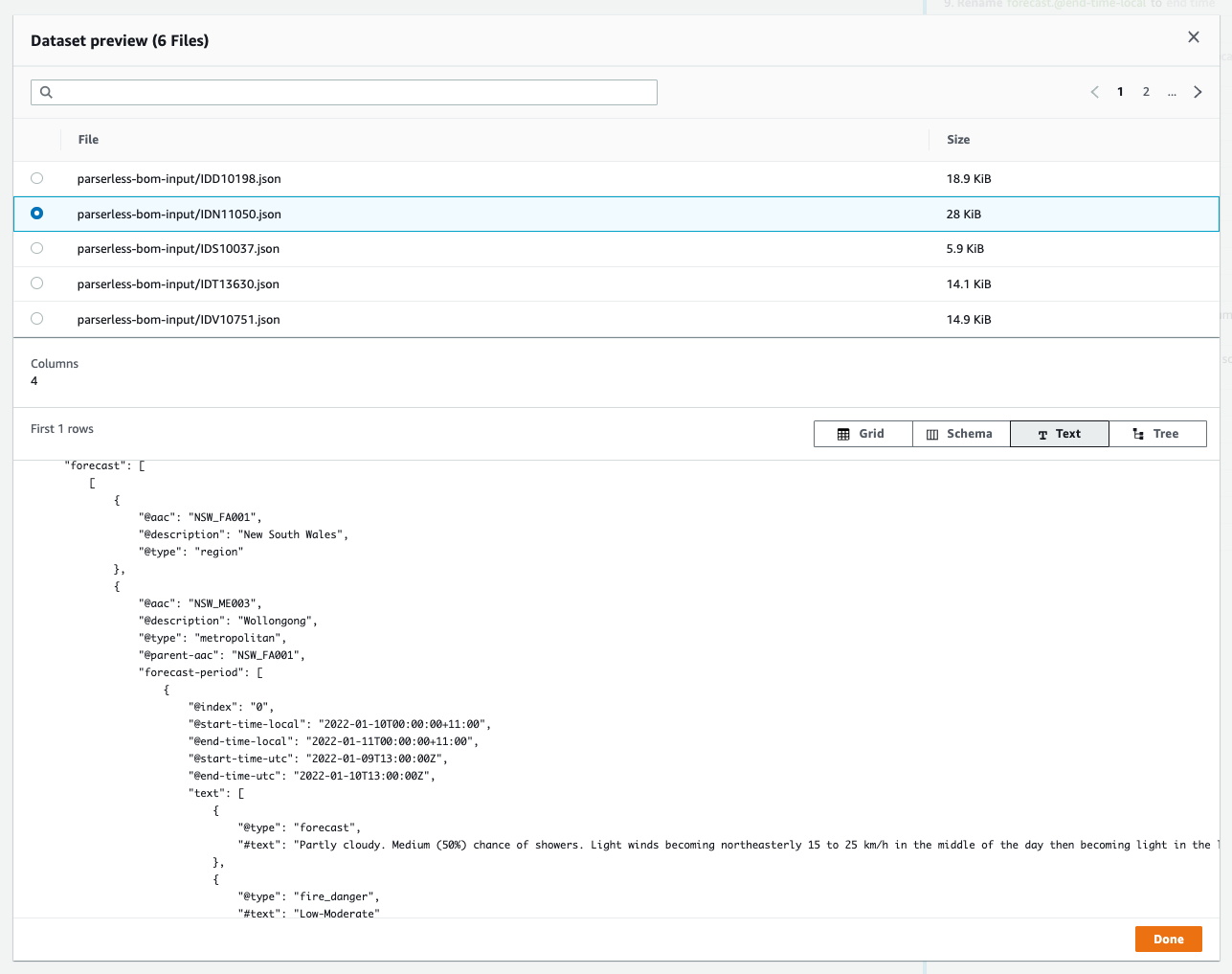The image size is (1232, 974).
Task: Click the File column header
Action: click(88, 140)
